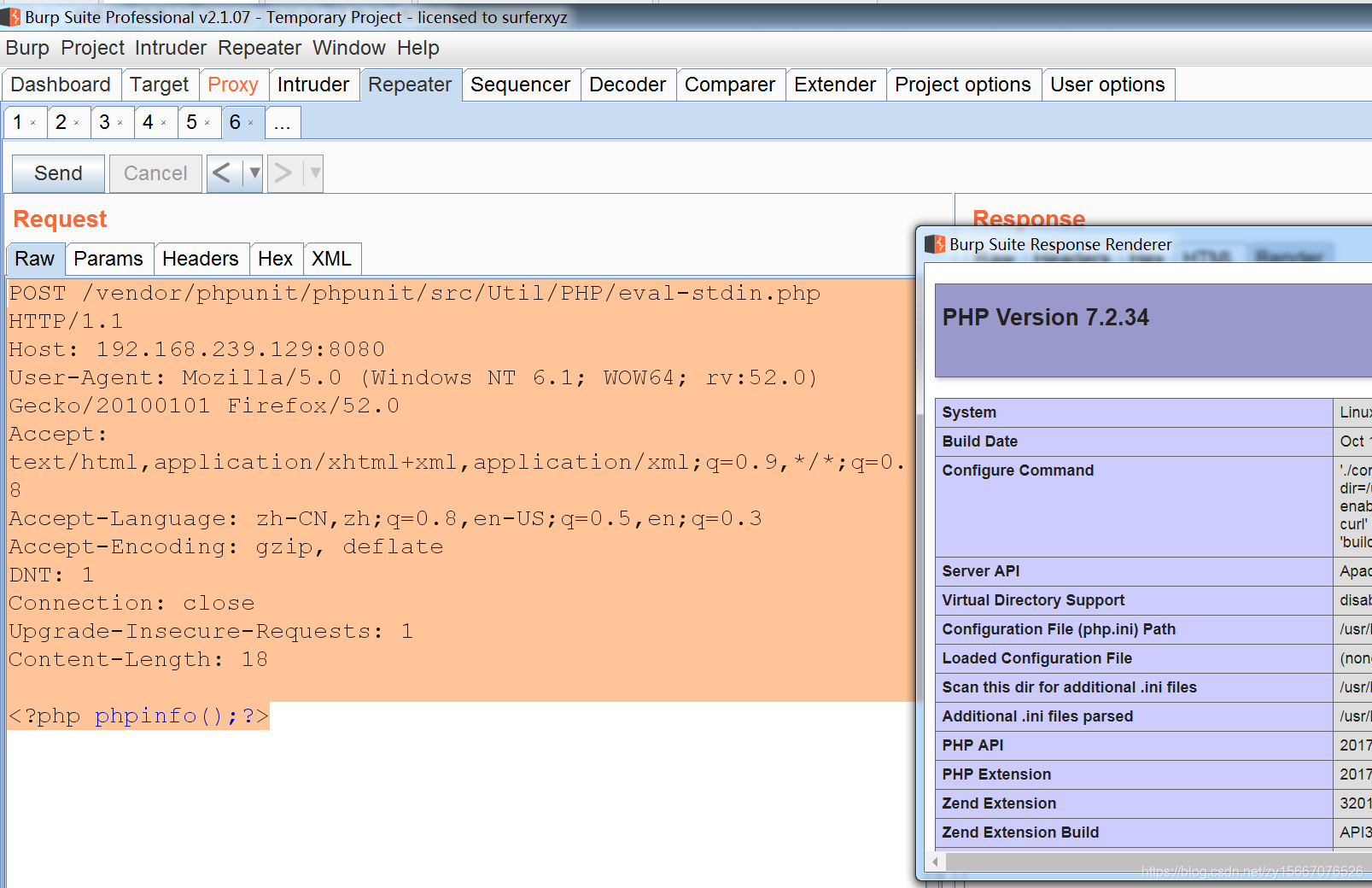Open the back history dropdown arrow
Screen dimensions: 1372x888
[x=254, y=173]
